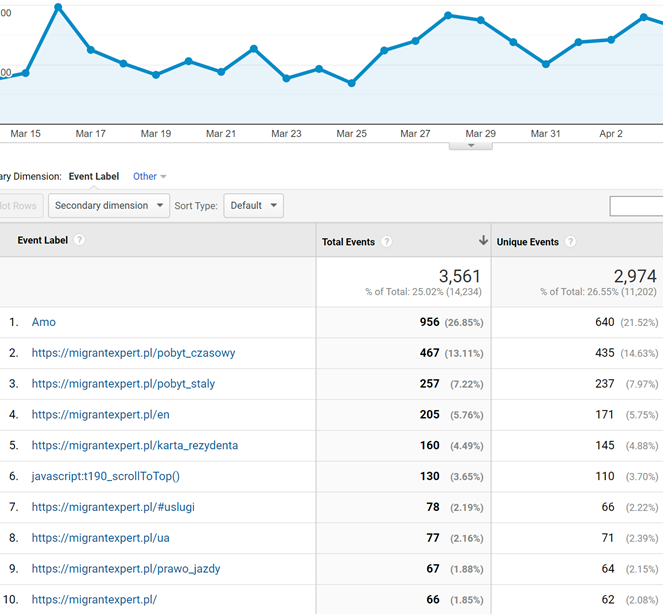Click the 77 total events value
This screenshot has height=614, width=663.
click(x=433, y=538)
